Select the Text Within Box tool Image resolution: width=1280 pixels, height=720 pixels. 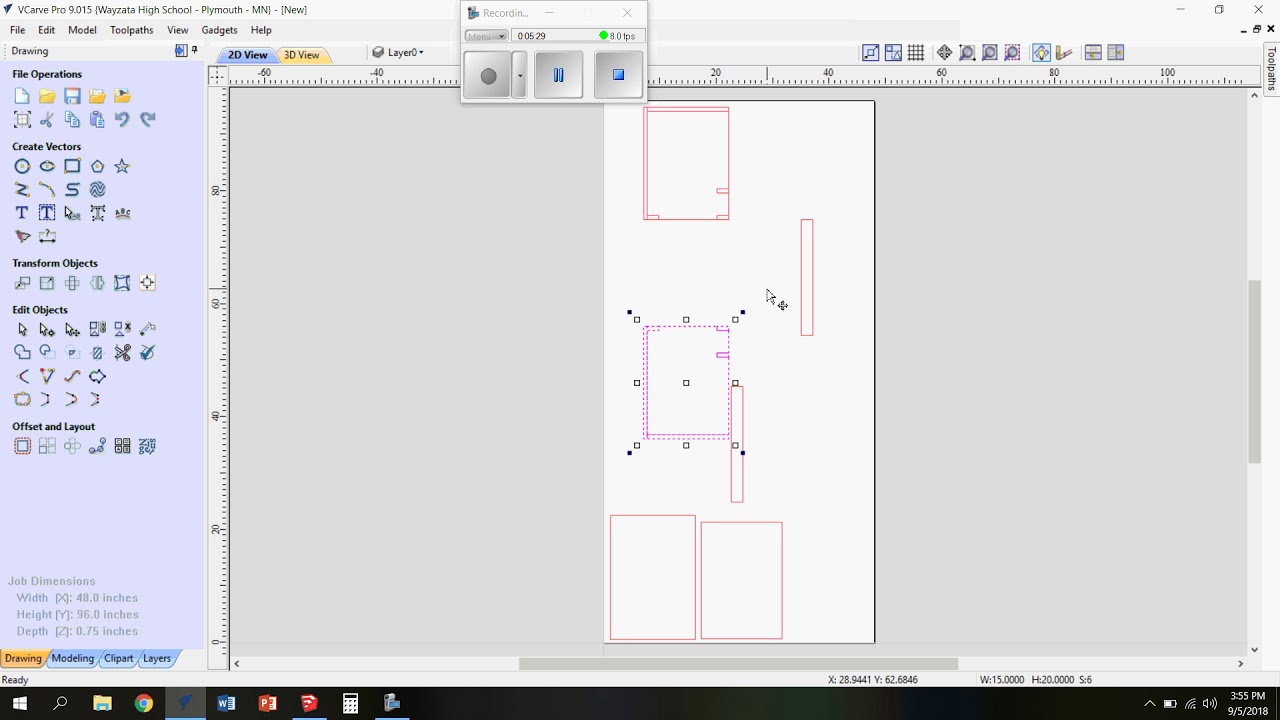[47, 213]
